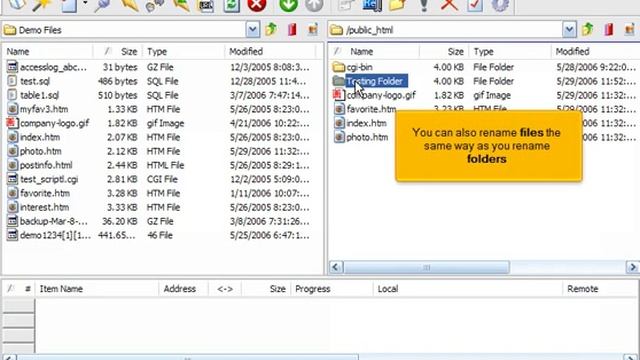640x360 pixels.
Task: Click the Rename toolbar icon
Action: pos(372,5)
